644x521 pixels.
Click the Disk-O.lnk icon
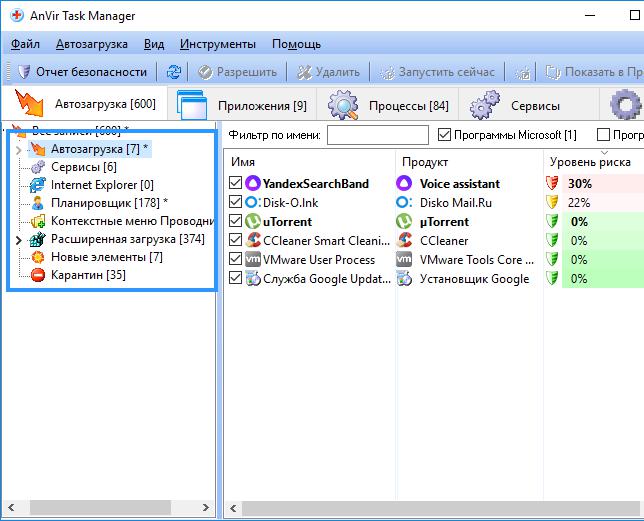coord(253,202)
